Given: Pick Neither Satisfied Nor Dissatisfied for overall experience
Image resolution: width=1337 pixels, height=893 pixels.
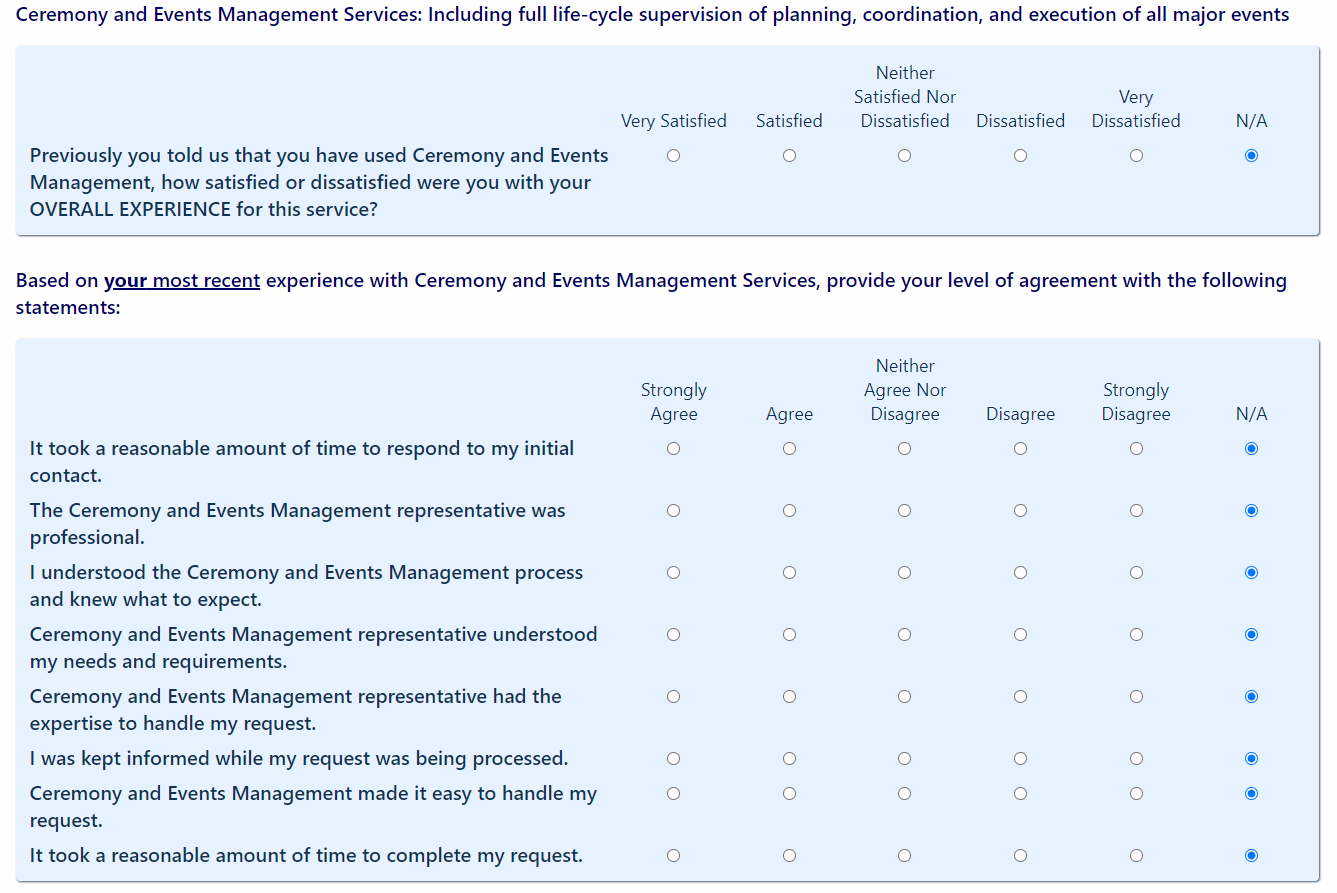Looking at the screenshot, I should tap(904, 156).
